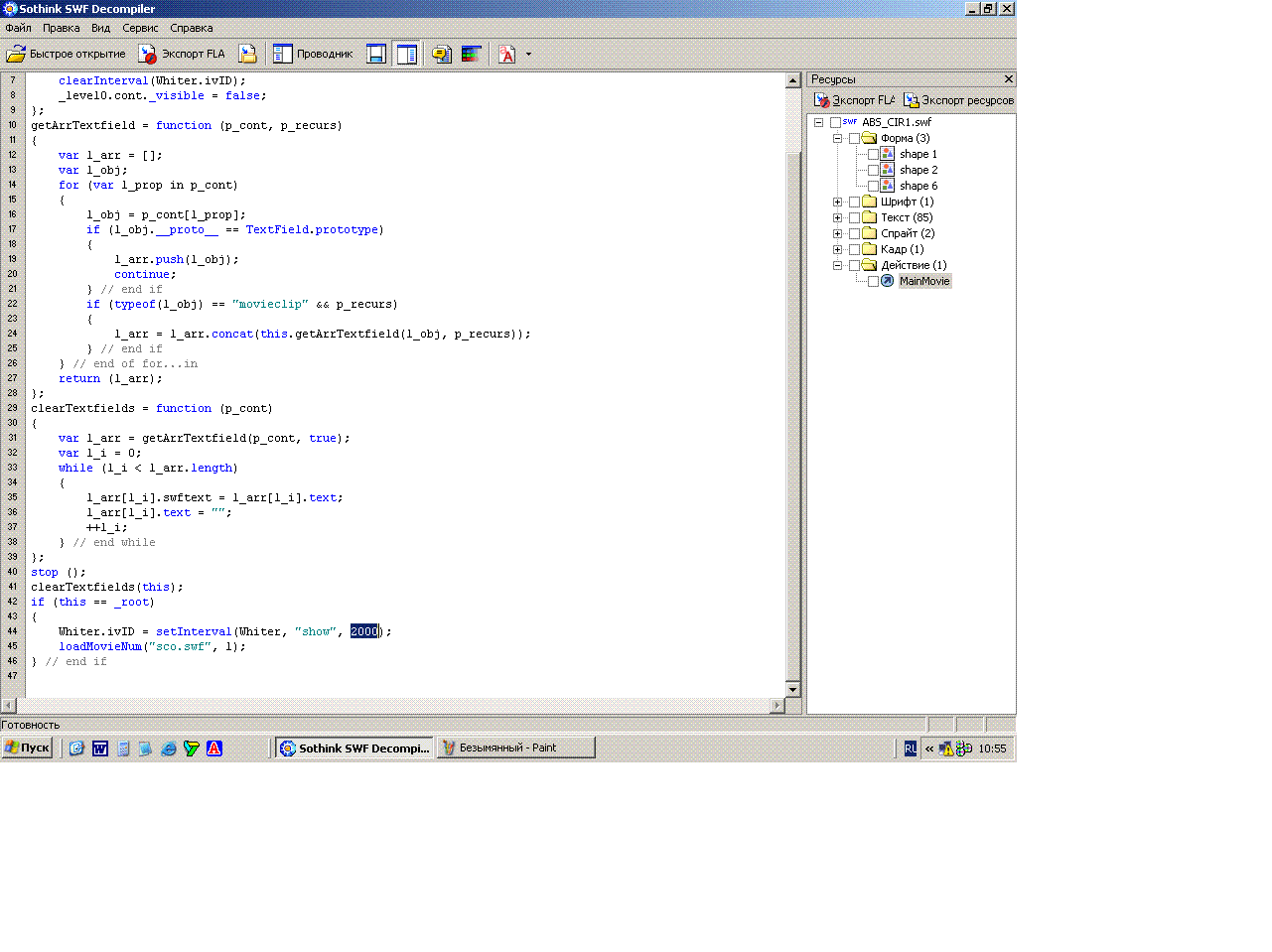Open the Вид menu

101,28
